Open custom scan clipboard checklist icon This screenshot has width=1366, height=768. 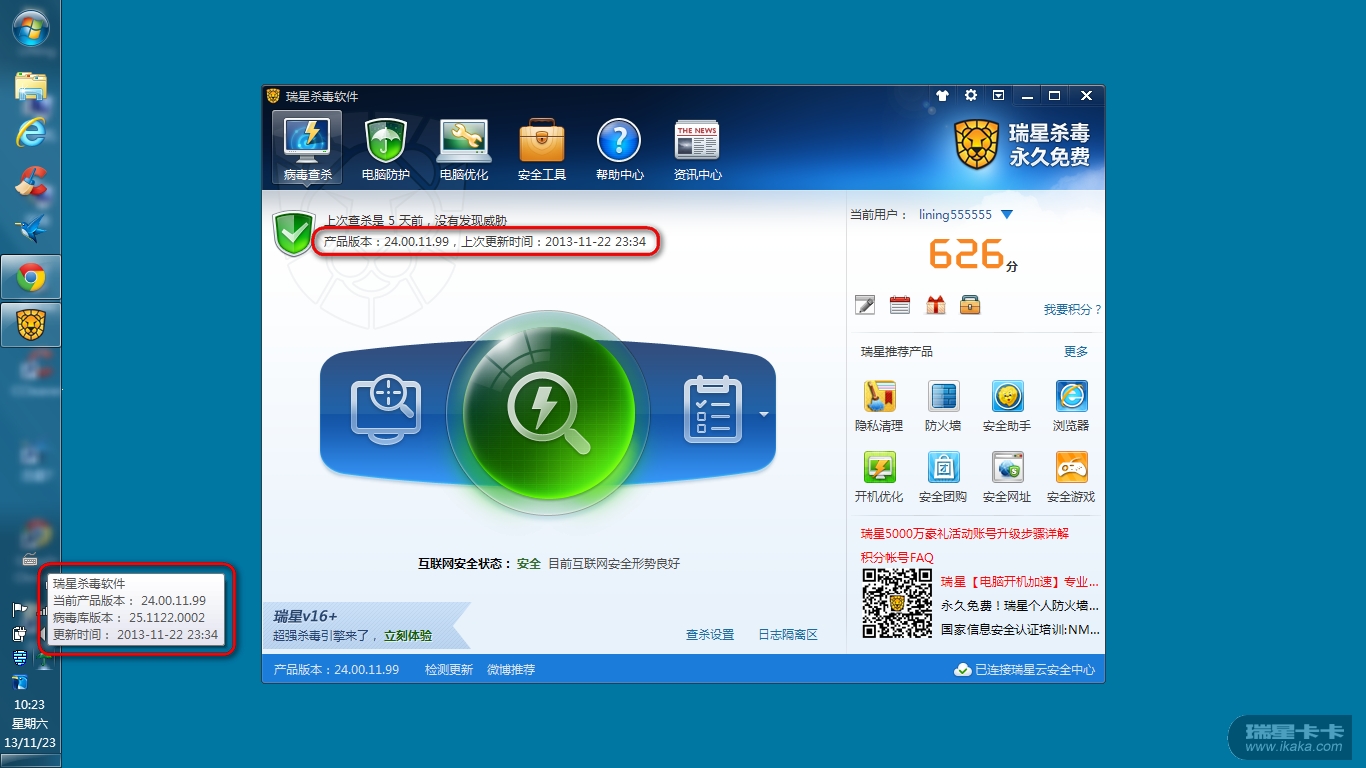[x=713, y=409]
